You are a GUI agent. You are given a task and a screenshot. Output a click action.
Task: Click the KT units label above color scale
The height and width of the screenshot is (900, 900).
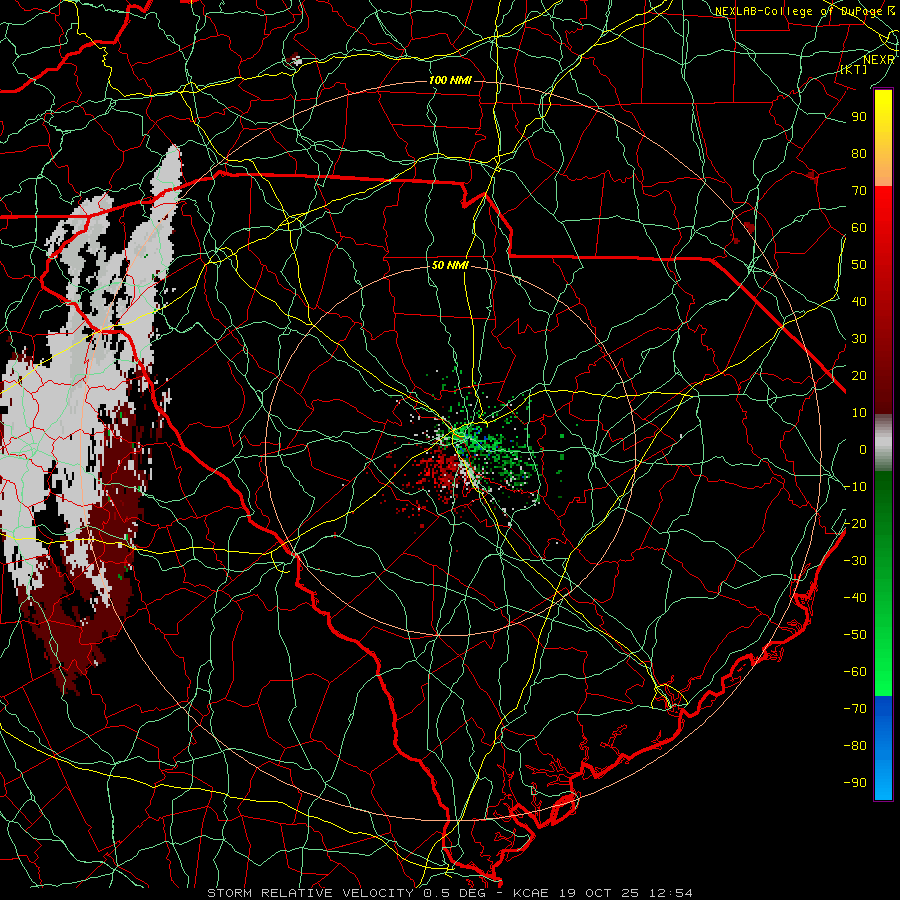854,69
